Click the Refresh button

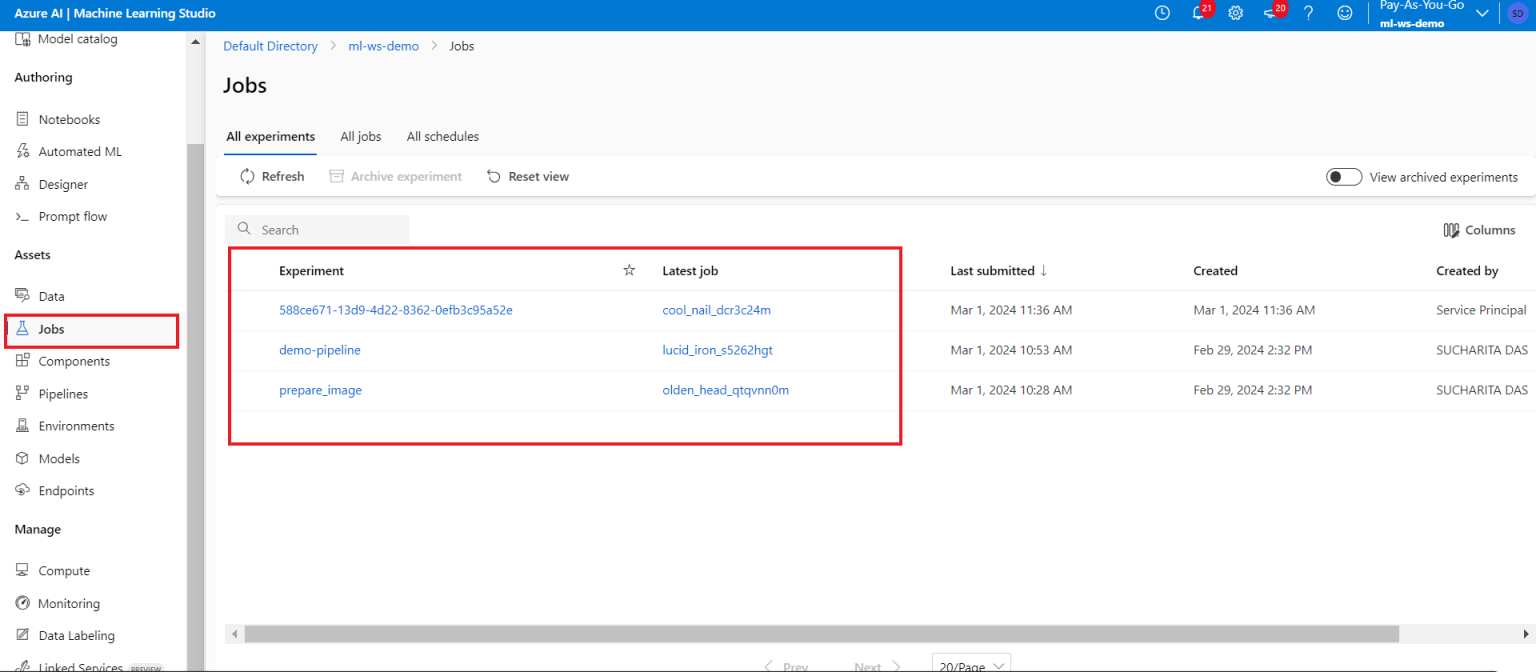pos(272,176)
